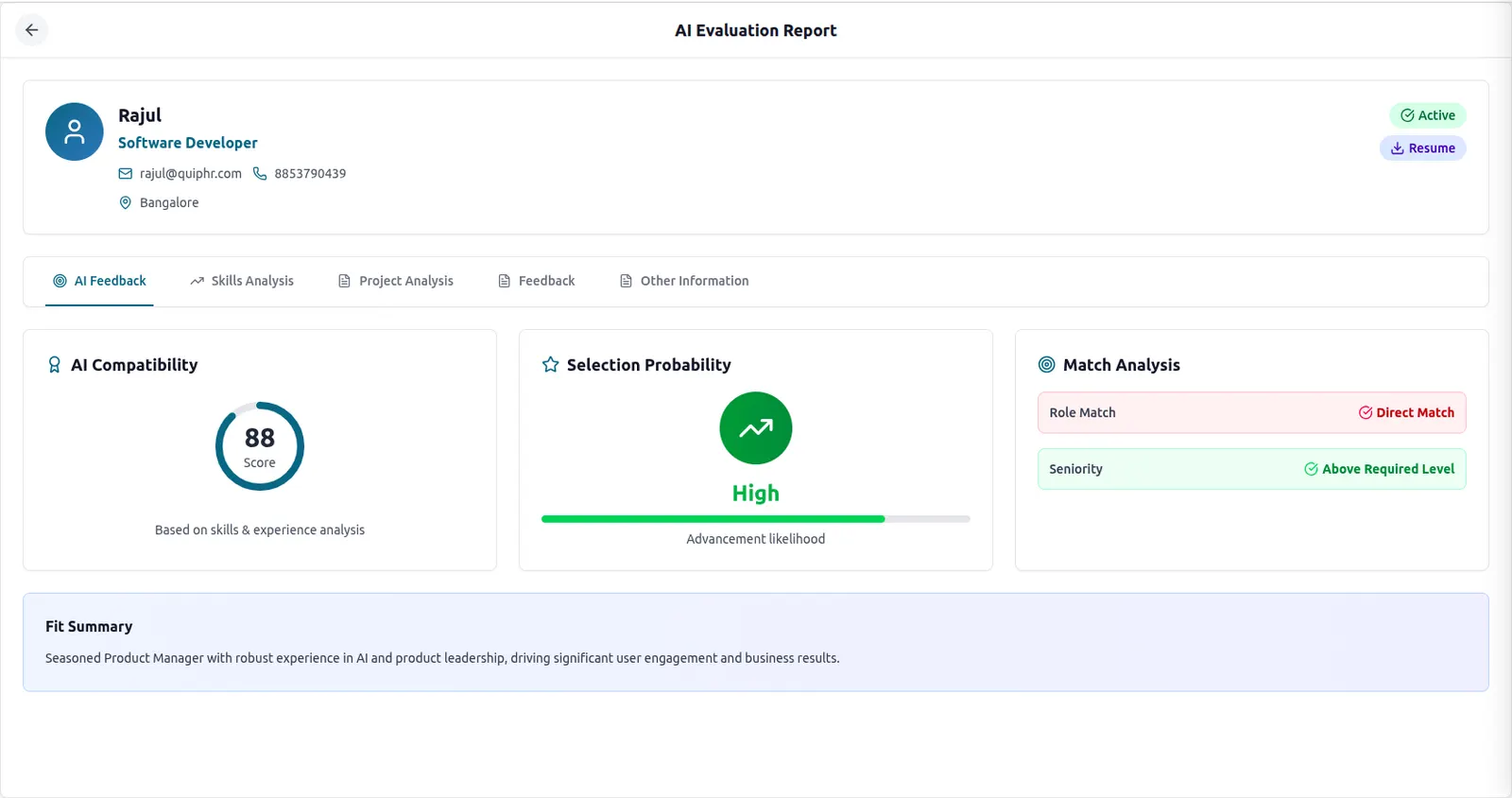Show the Other Information tab
Viewport: 1512px width, 798px height.
pyautogui.click(x=684, y=281)
